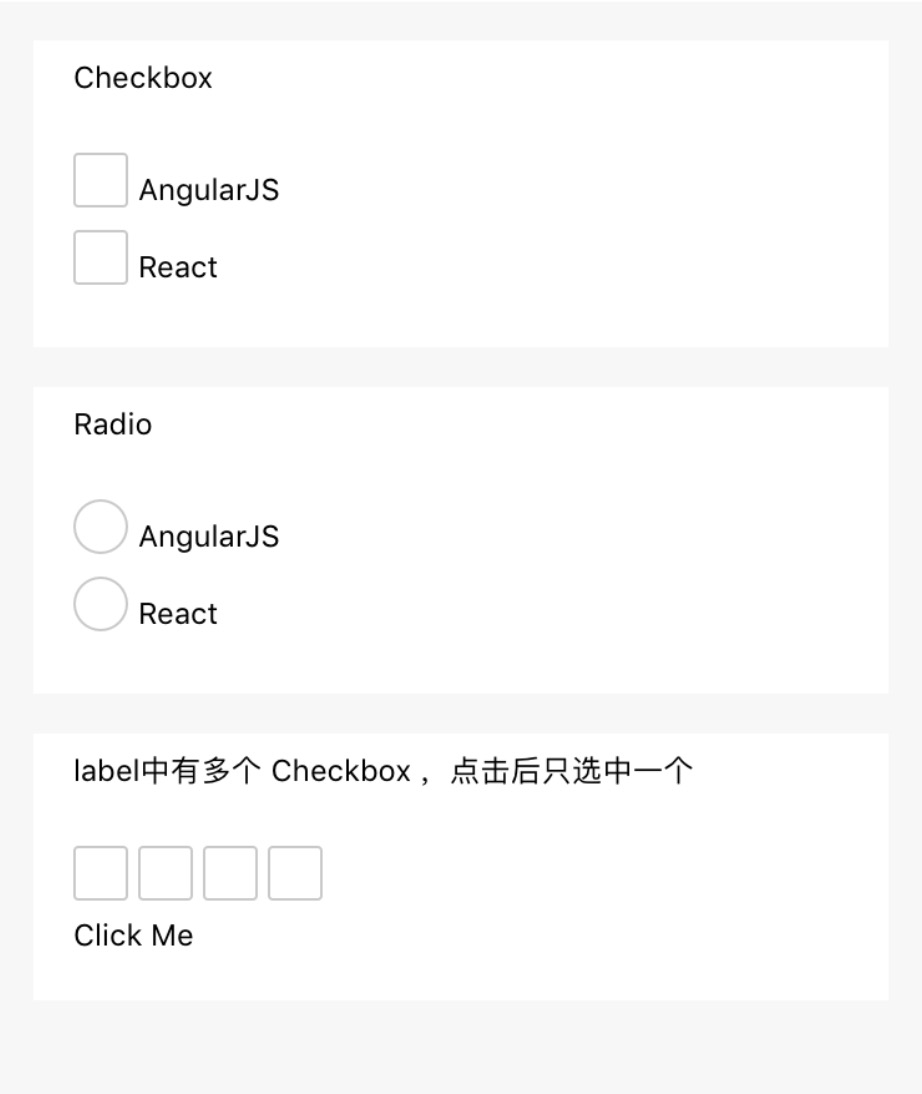Click the gray page background below the last card
The height and width of the screenshot is (1094, 922).
[x=460, y=1050]
